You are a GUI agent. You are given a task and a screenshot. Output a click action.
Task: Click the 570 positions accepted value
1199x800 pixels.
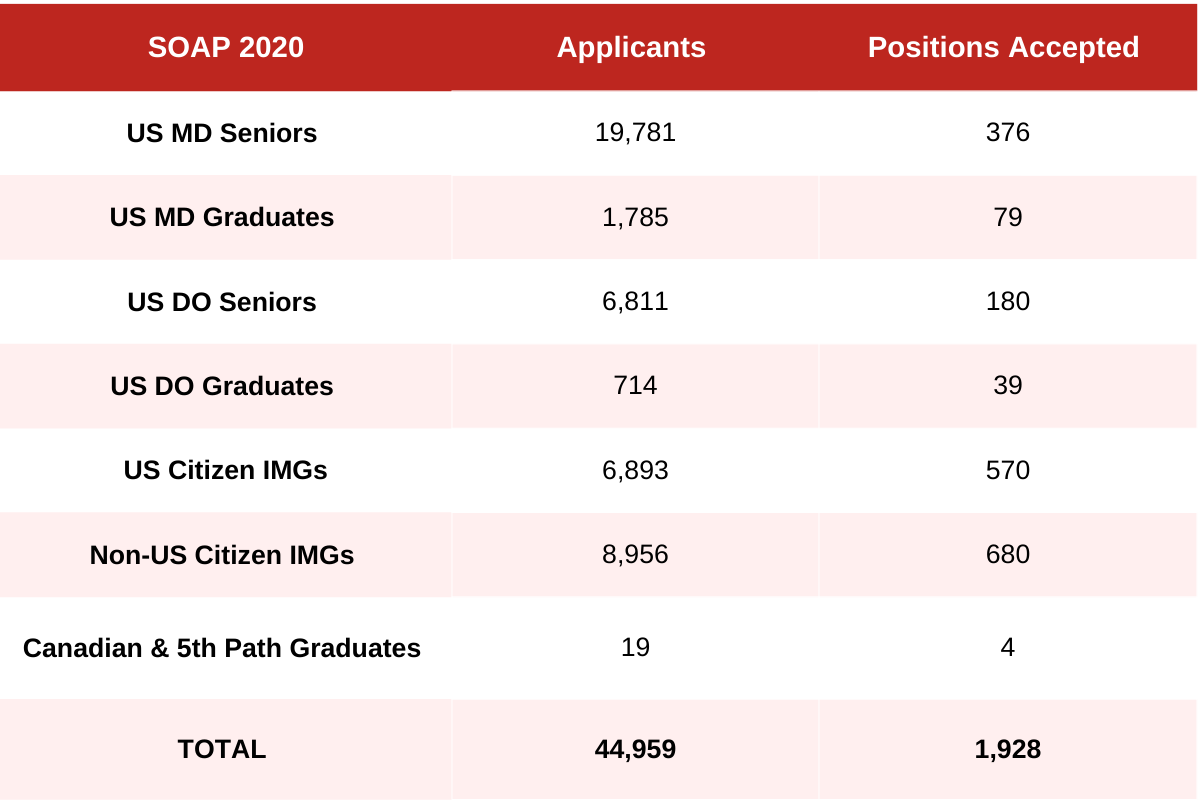click(1007, 470)
